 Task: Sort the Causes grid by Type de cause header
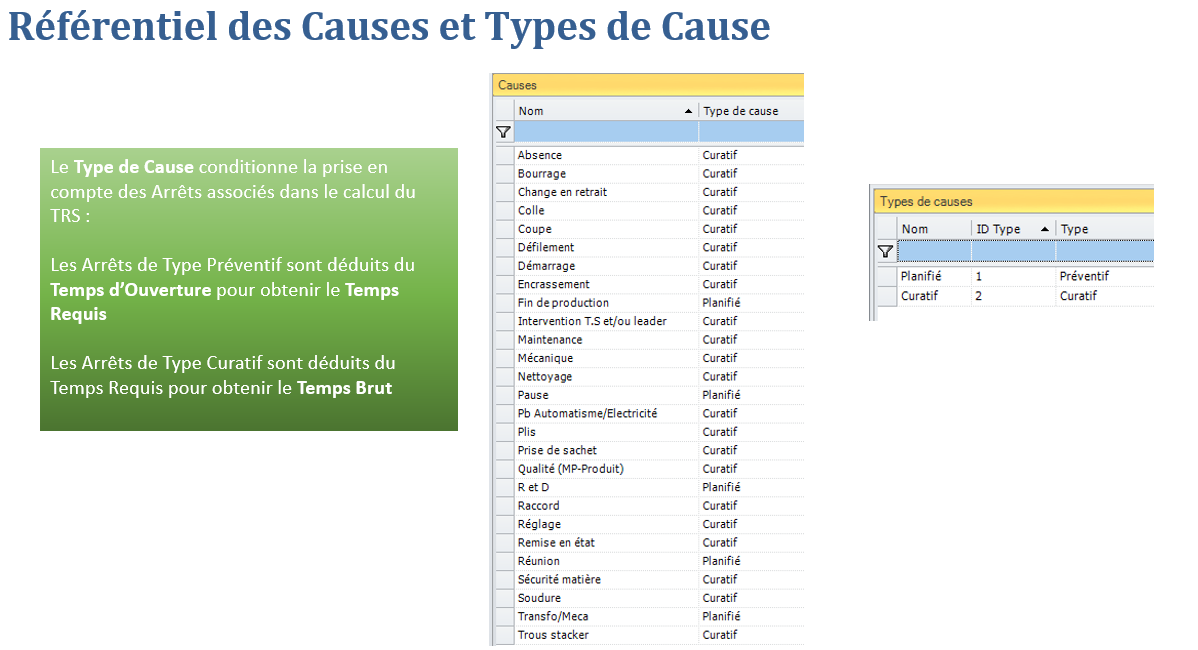(740, 111)
